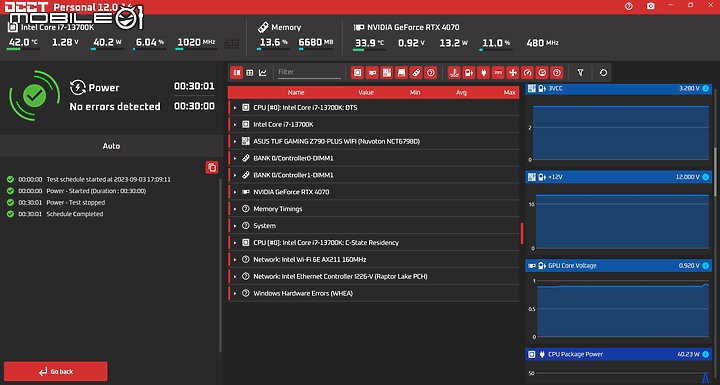The width and height of the screenshot is (720, 385).
Task: Sort by the Avg column header
Action: coord(461,92)
